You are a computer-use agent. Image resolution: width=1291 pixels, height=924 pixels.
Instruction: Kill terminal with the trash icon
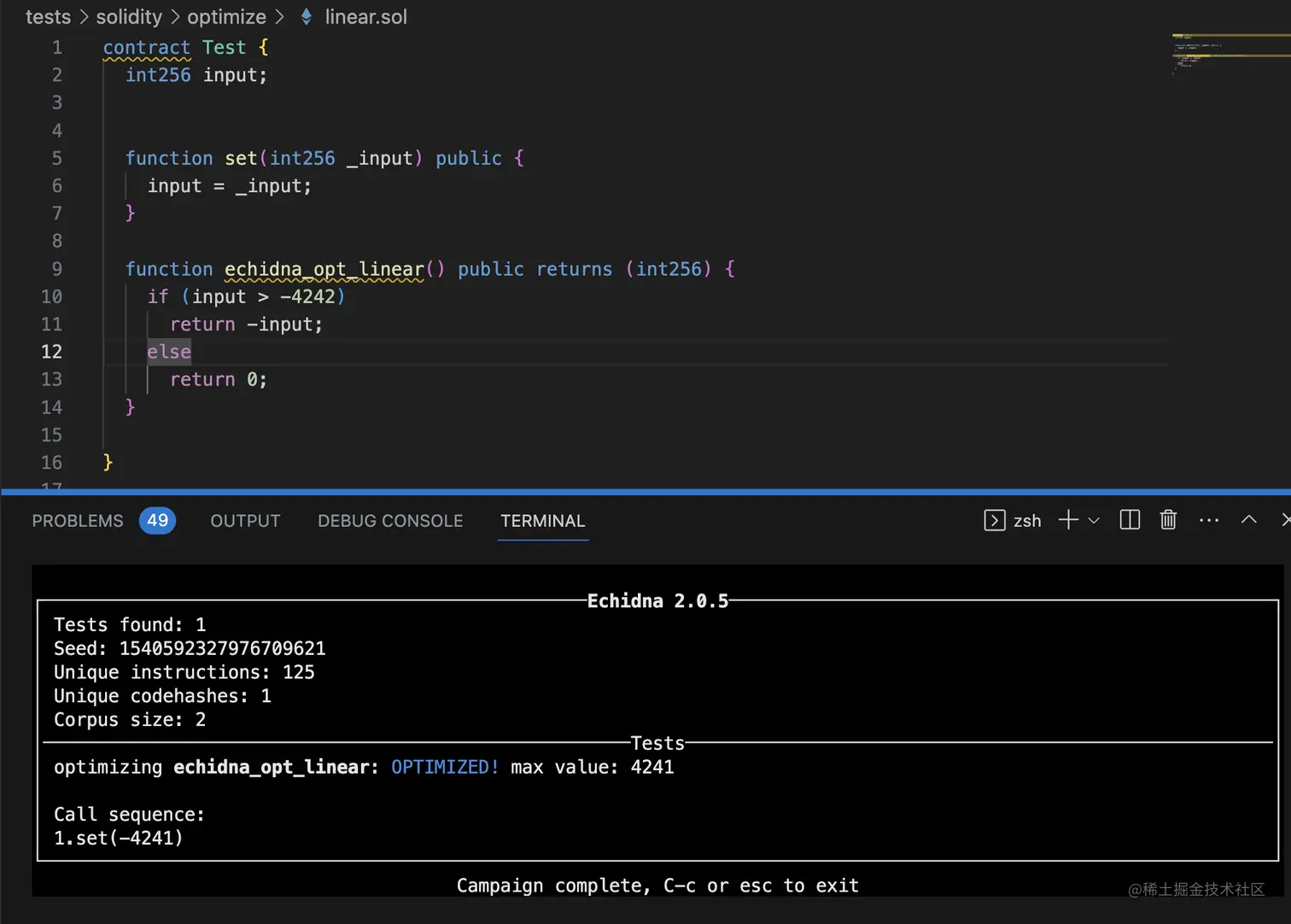(x=1168, y=520)
